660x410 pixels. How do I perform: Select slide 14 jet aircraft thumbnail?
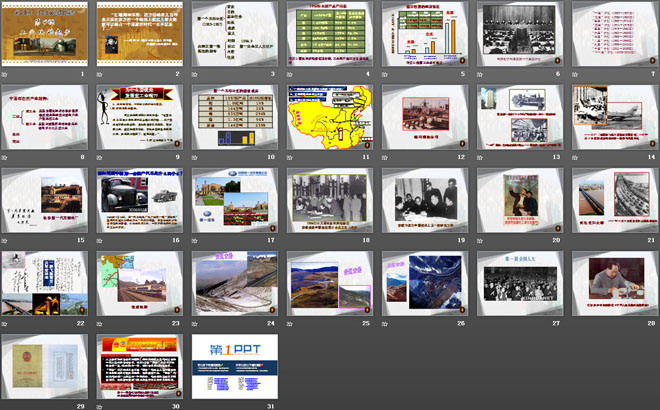615,117
